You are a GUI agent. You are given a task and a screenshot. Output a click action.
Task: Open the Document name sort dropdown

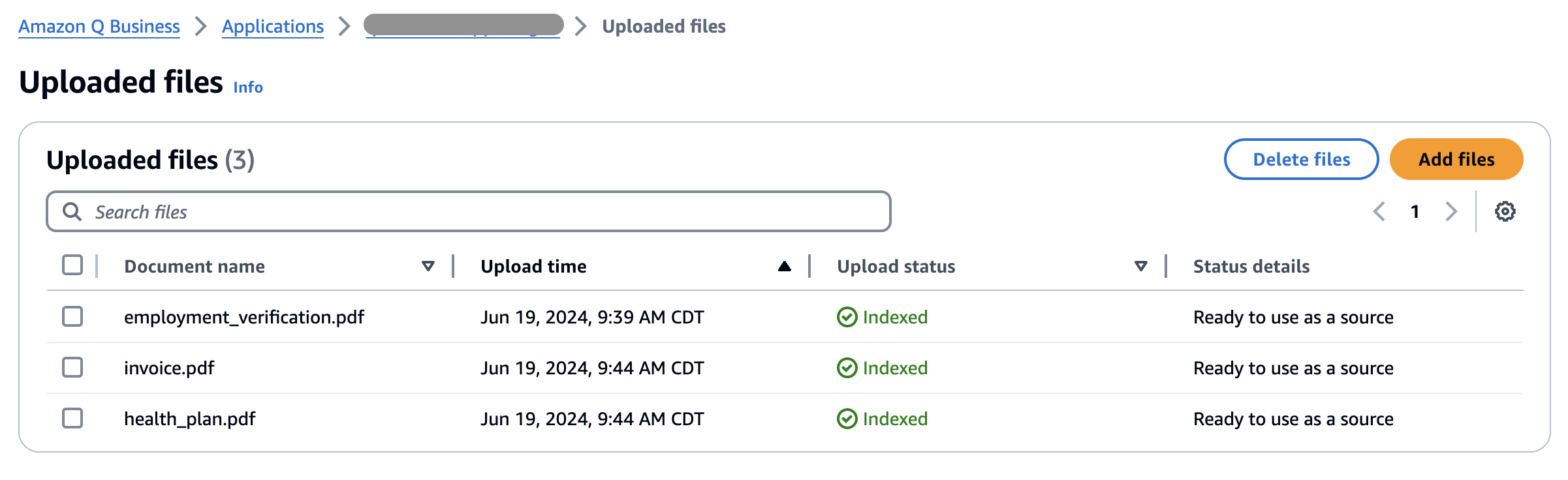click(428, 266)
